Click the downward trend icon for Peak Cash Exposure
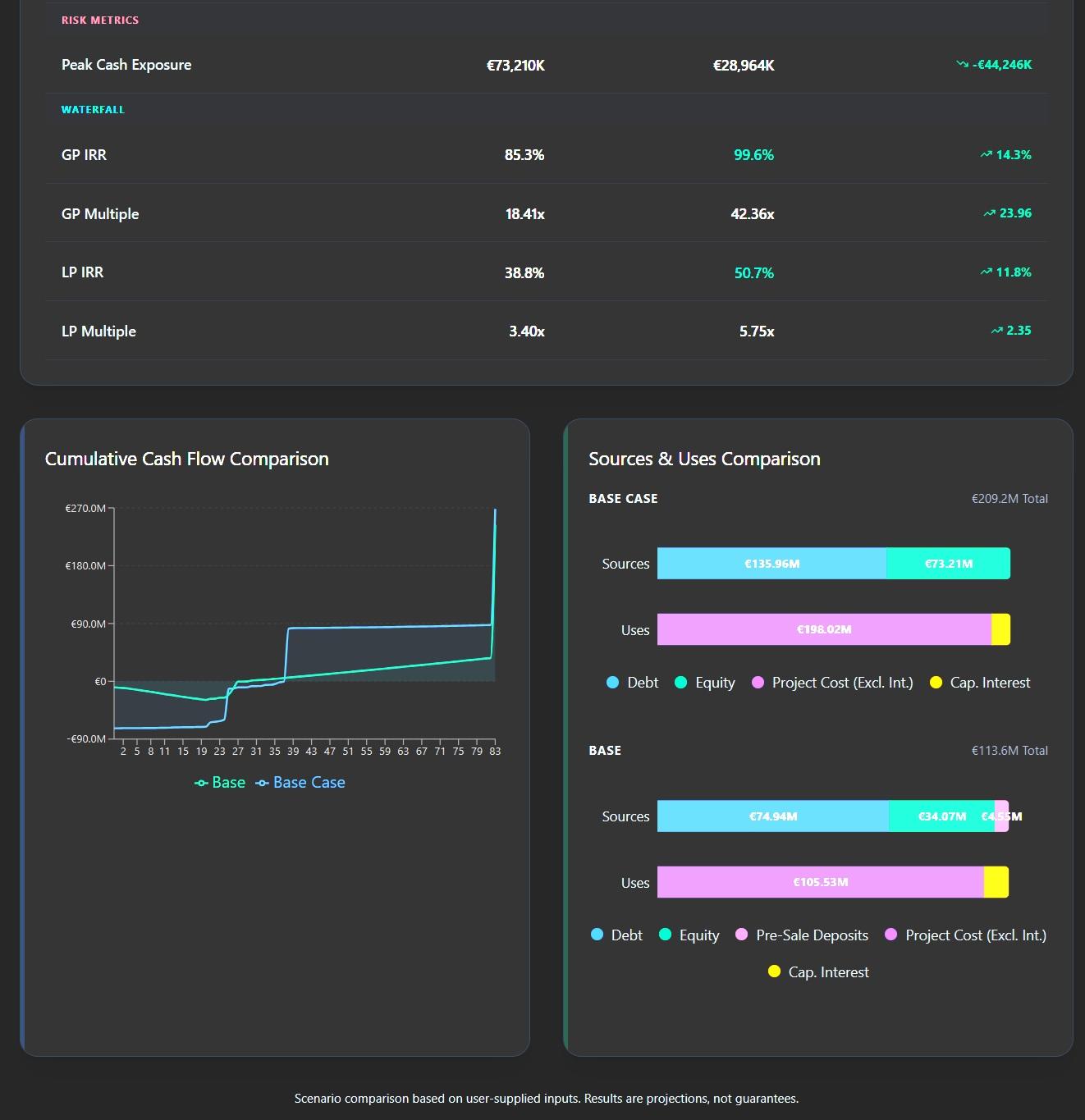The image size is (1085, 1120). pos(962,64)
